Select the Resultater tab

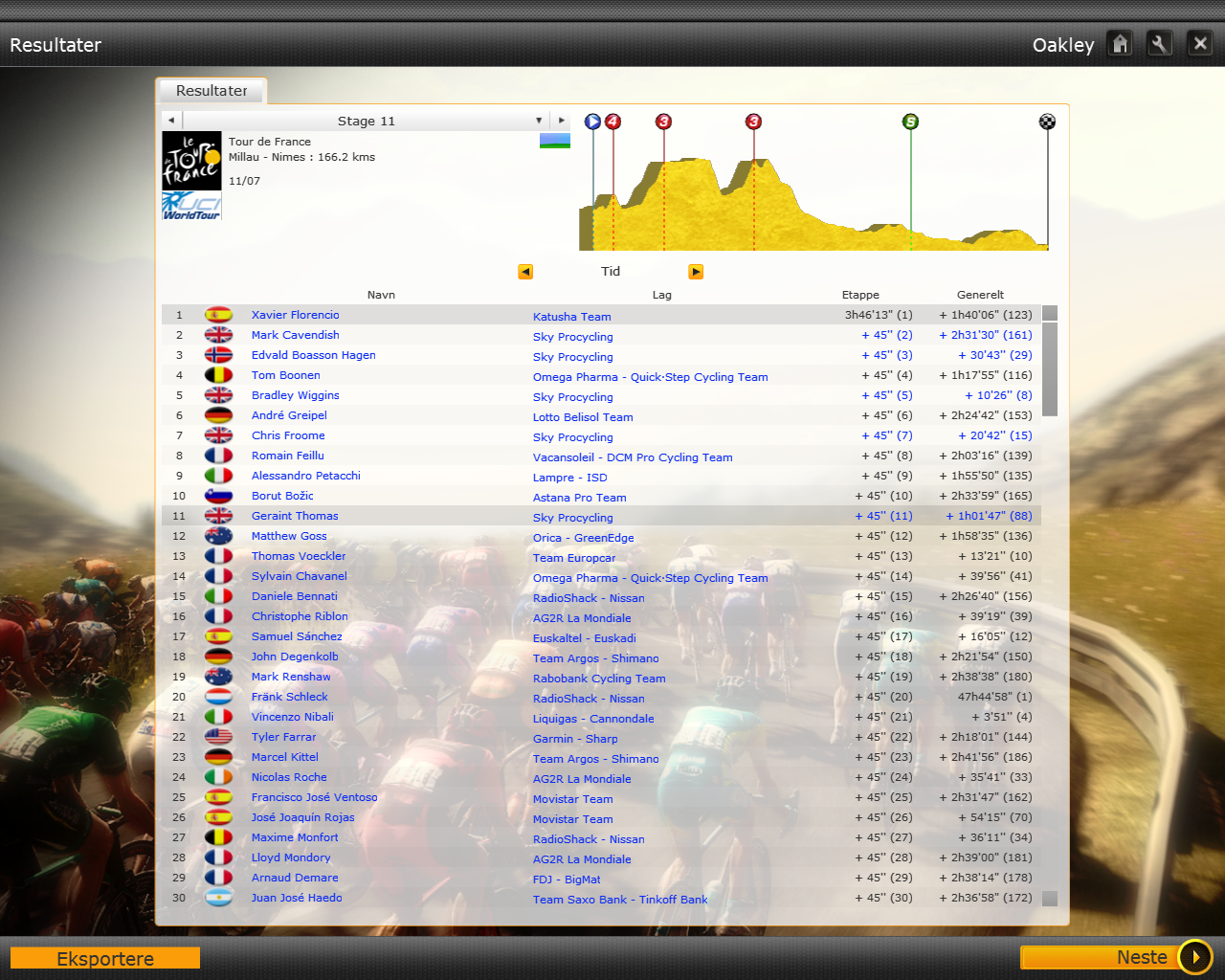coord(212,91)
